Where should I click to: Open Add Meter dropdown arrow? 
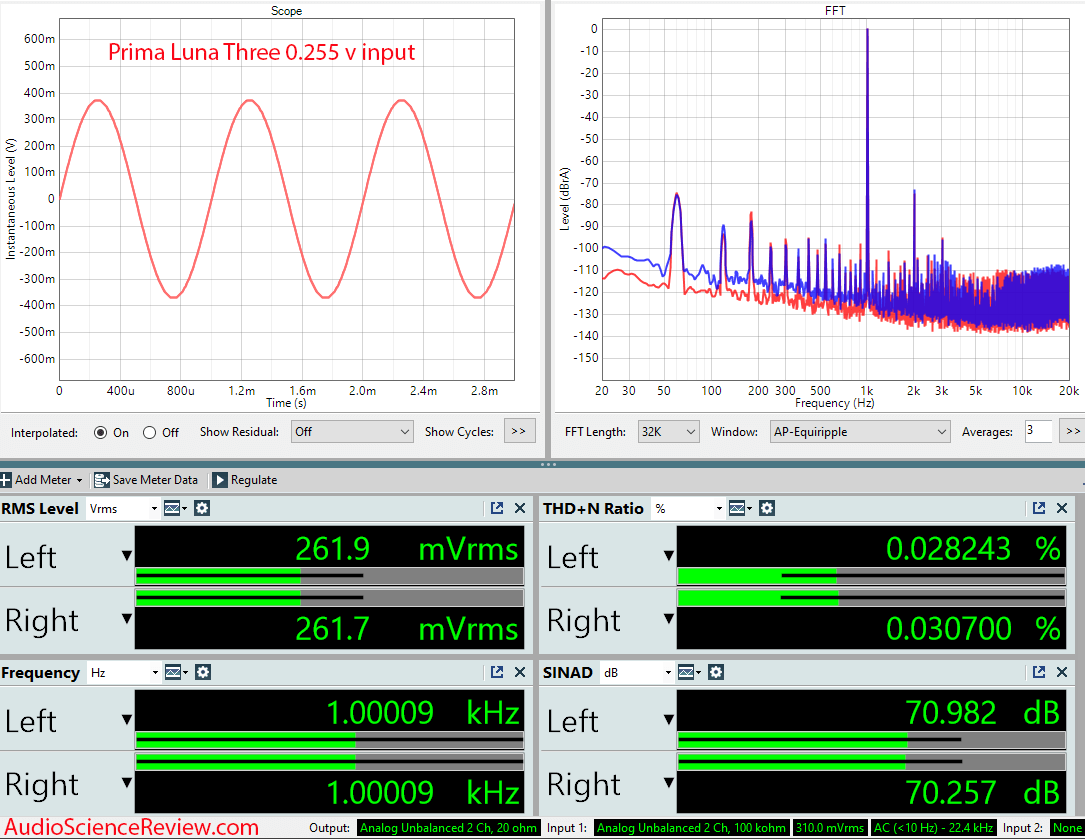click(79, 480)
